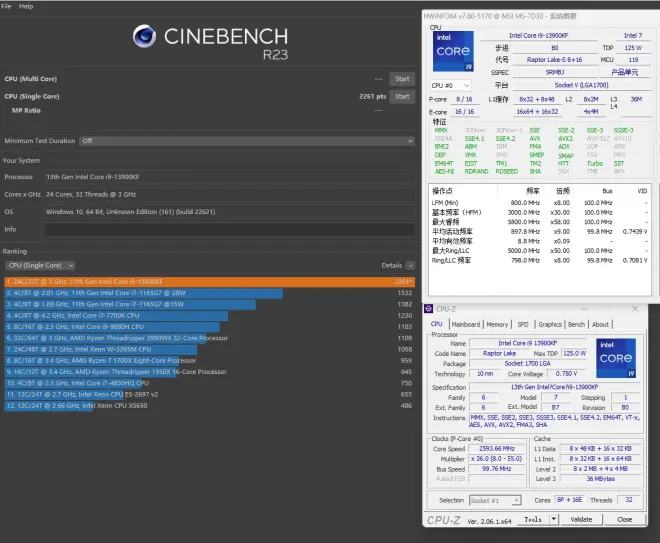Open the Bench tab in CPU-Z
The width and height of the screenshot is (660, 543).
point(576,324)
